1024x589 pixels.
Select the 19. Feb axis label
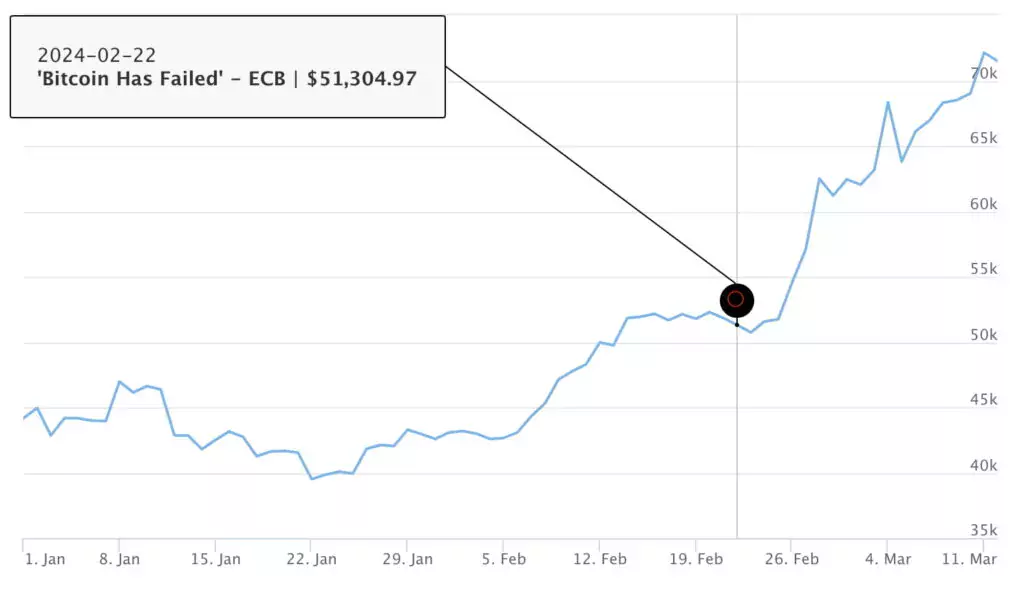696,559
